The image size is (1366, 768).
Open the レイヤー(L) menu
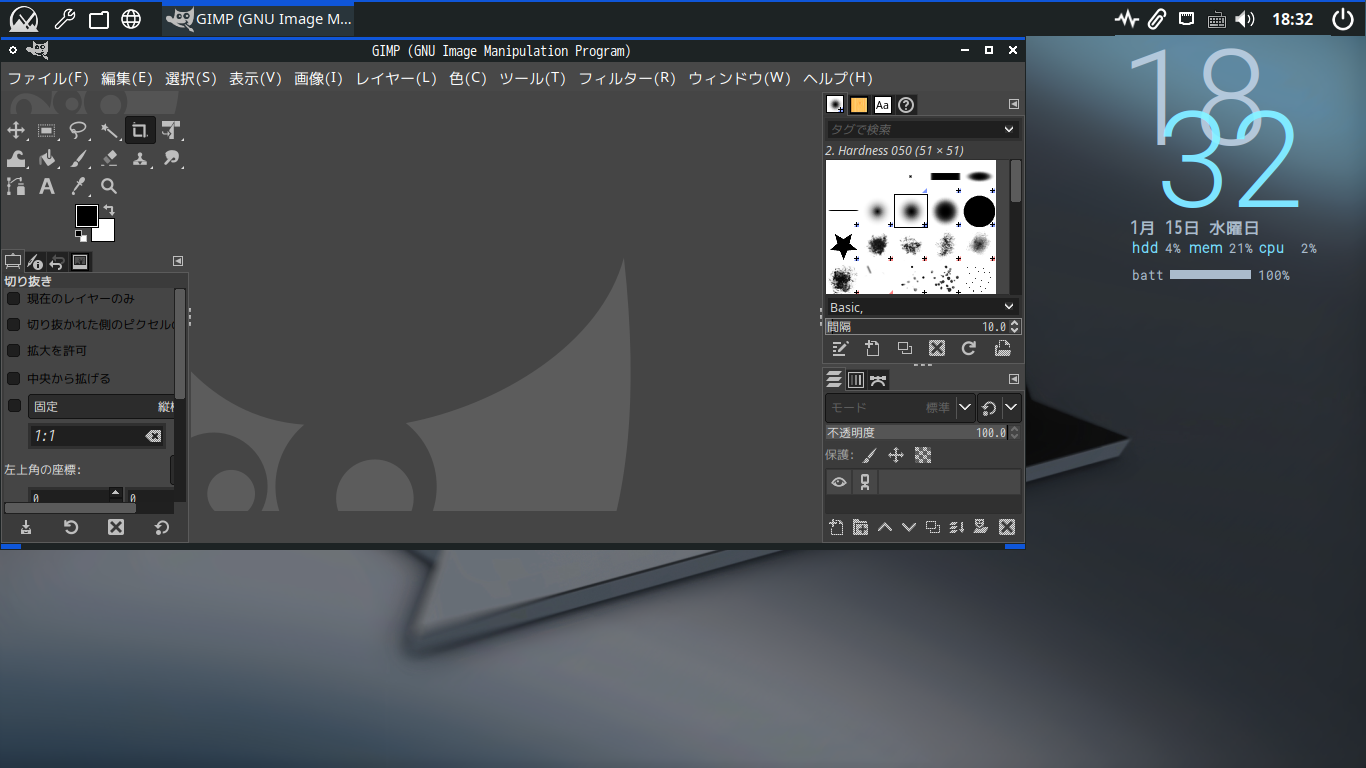point(396,78)
